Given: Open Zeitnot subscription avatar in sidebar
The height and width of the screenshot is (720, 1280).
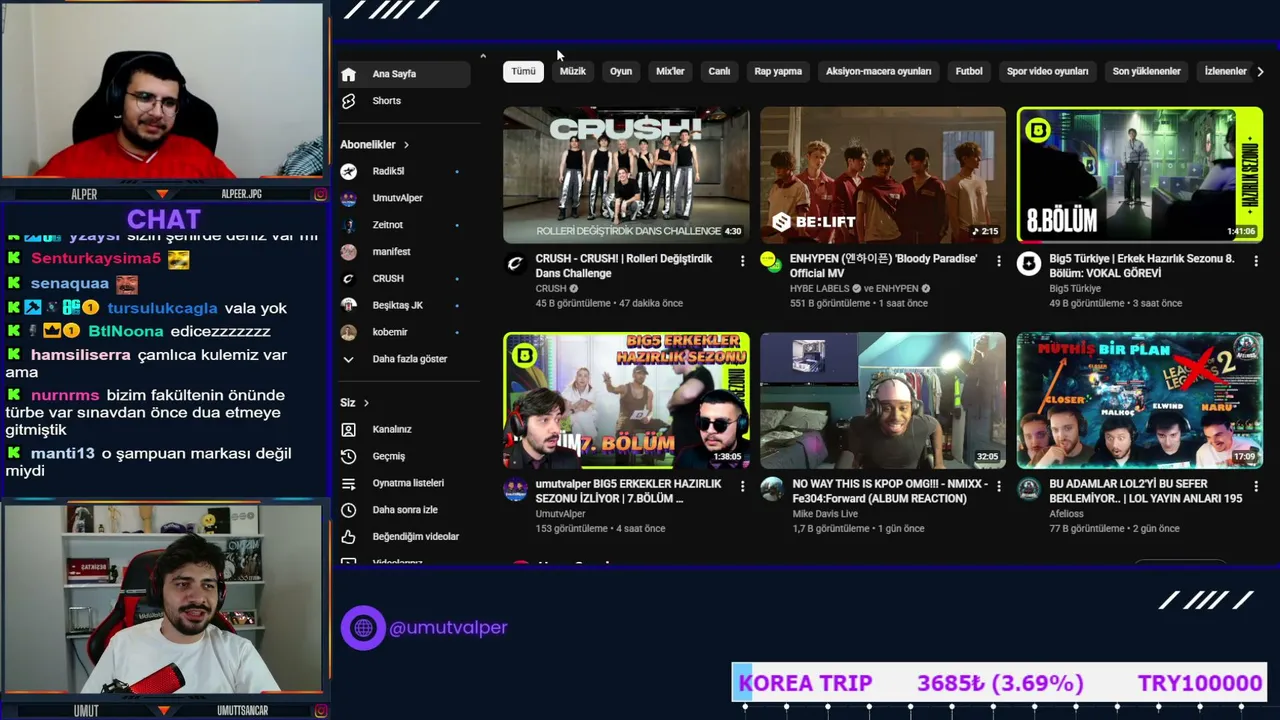Looking at the screenshot, I should tap(348, 225).
